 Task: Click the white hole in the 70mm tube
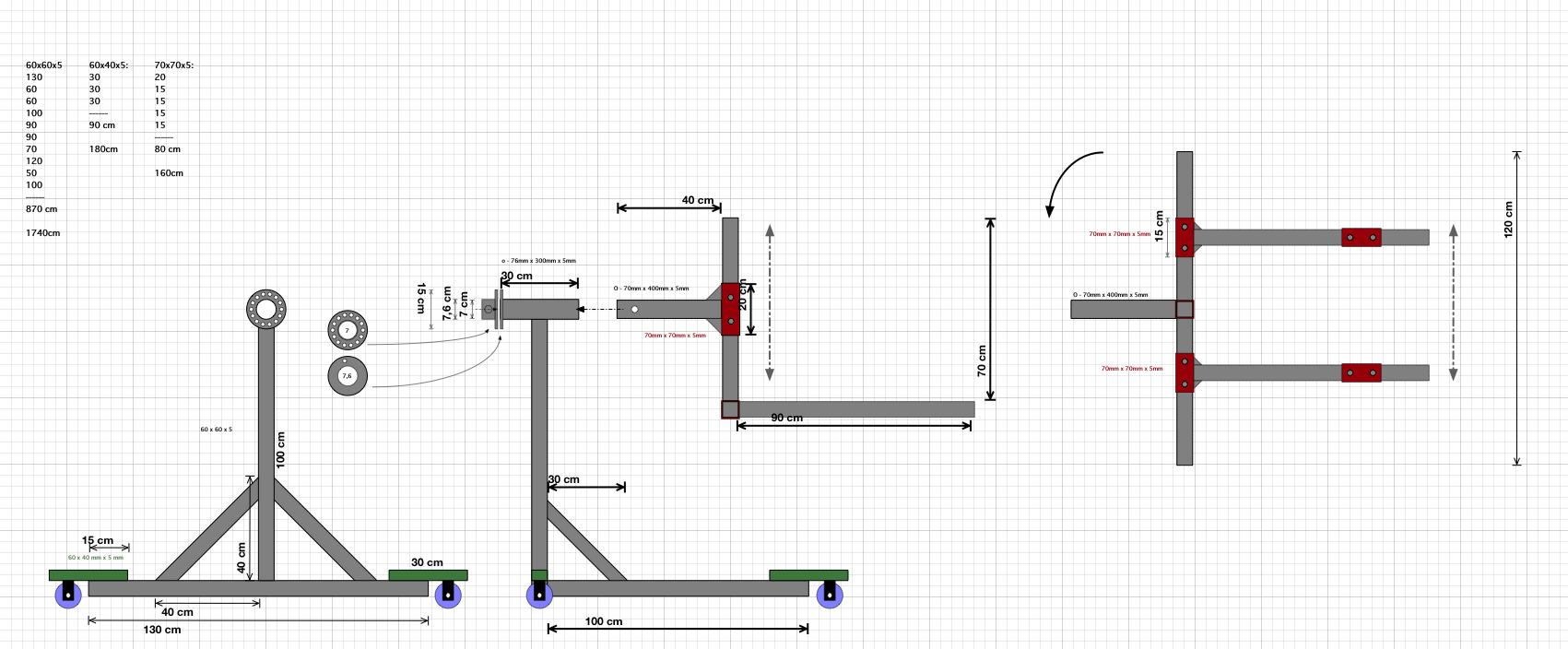tap(634, 309)
